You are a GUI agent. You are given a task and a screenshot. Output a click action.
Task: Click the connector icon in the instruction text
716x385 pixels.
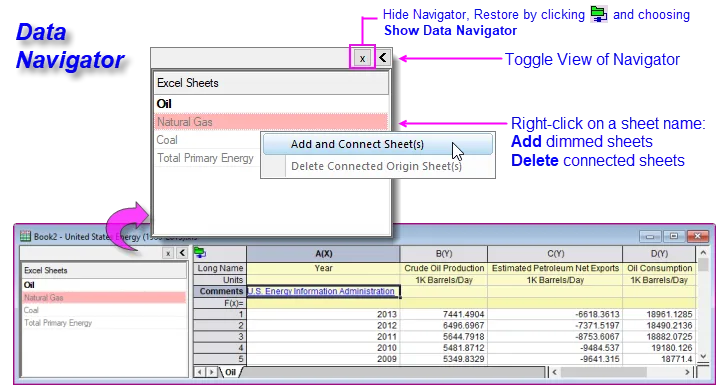(x=599, y=14)
